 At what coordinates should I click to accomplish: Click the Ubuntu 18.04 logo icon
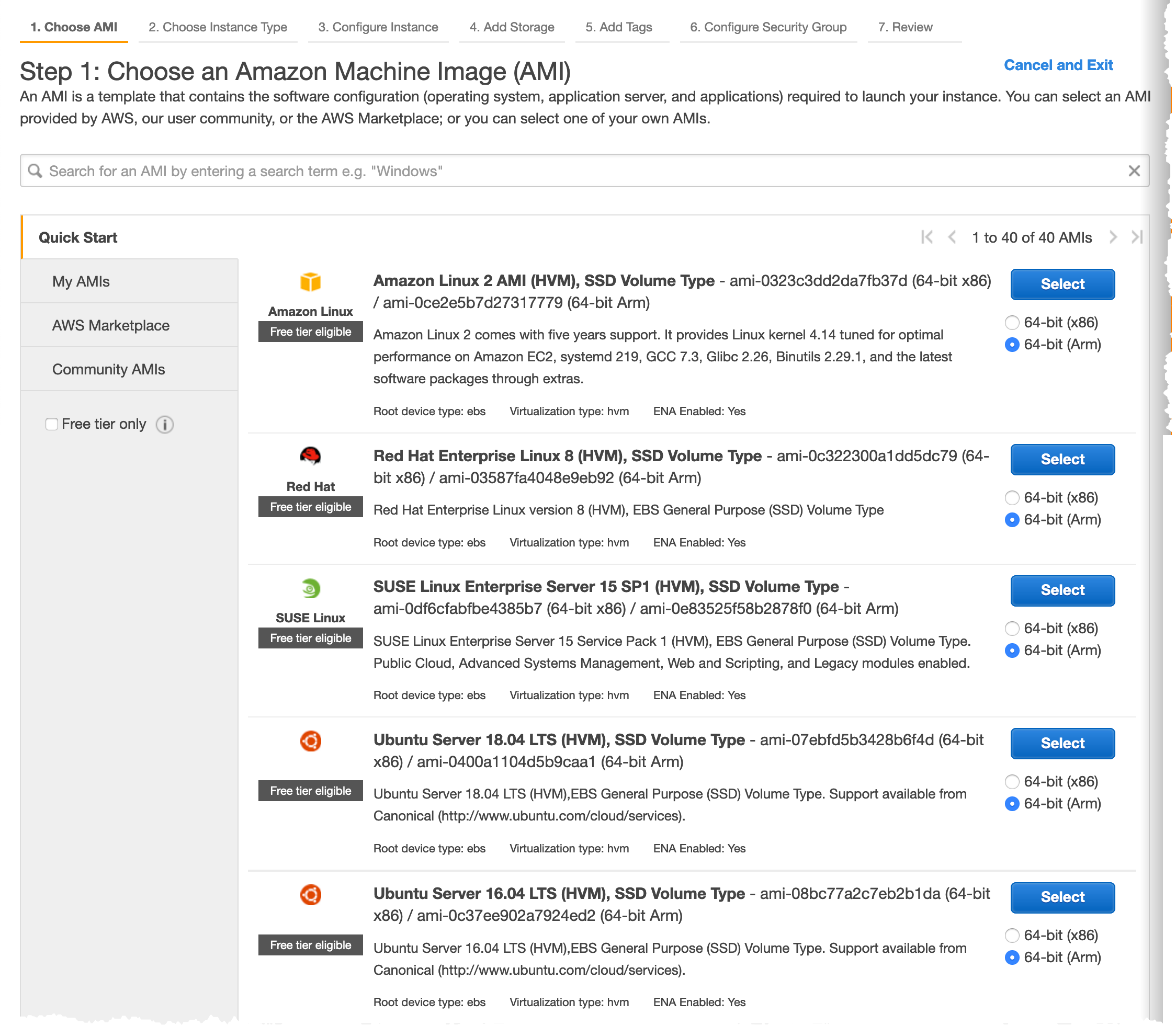pos(310,741)
